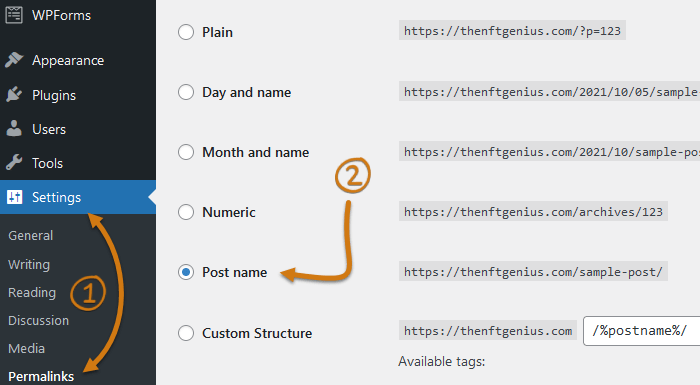The width and height of the screenshot is (700, 385).
Task: Open Writing settings submenu item
Action: (29, 264)
